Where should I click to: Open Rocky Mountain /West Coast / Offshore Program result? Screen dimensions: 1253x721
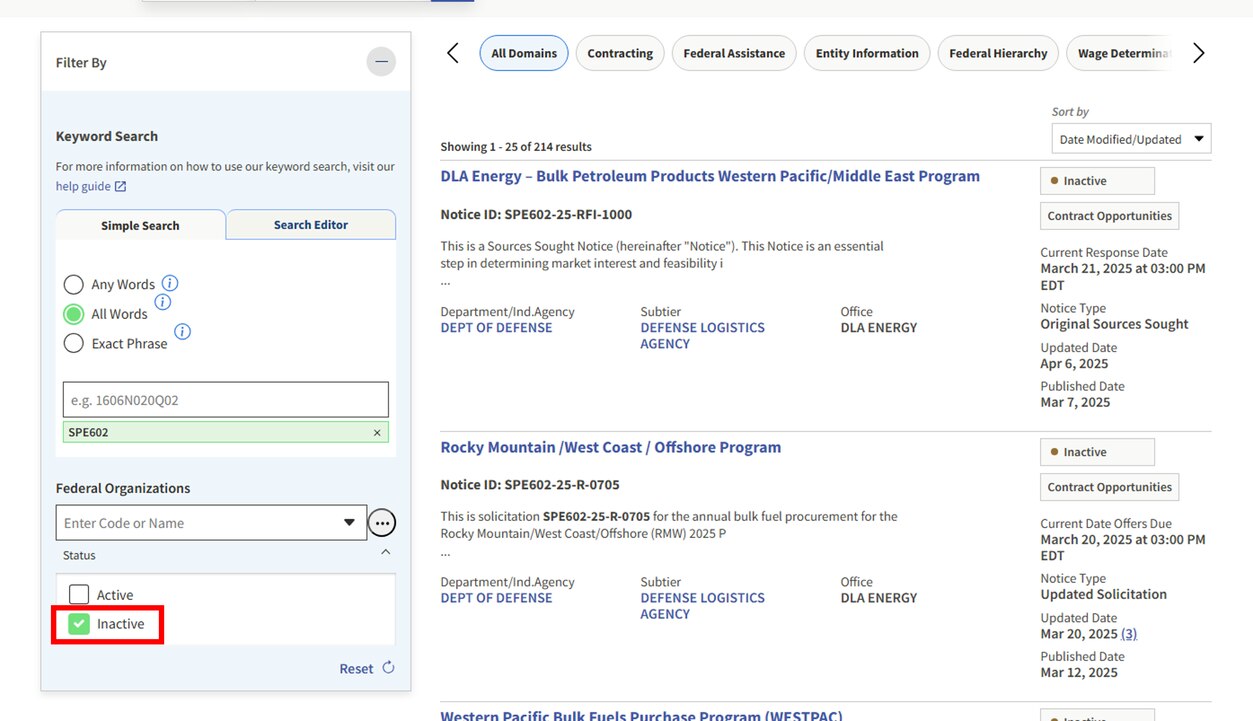(610, 447)
